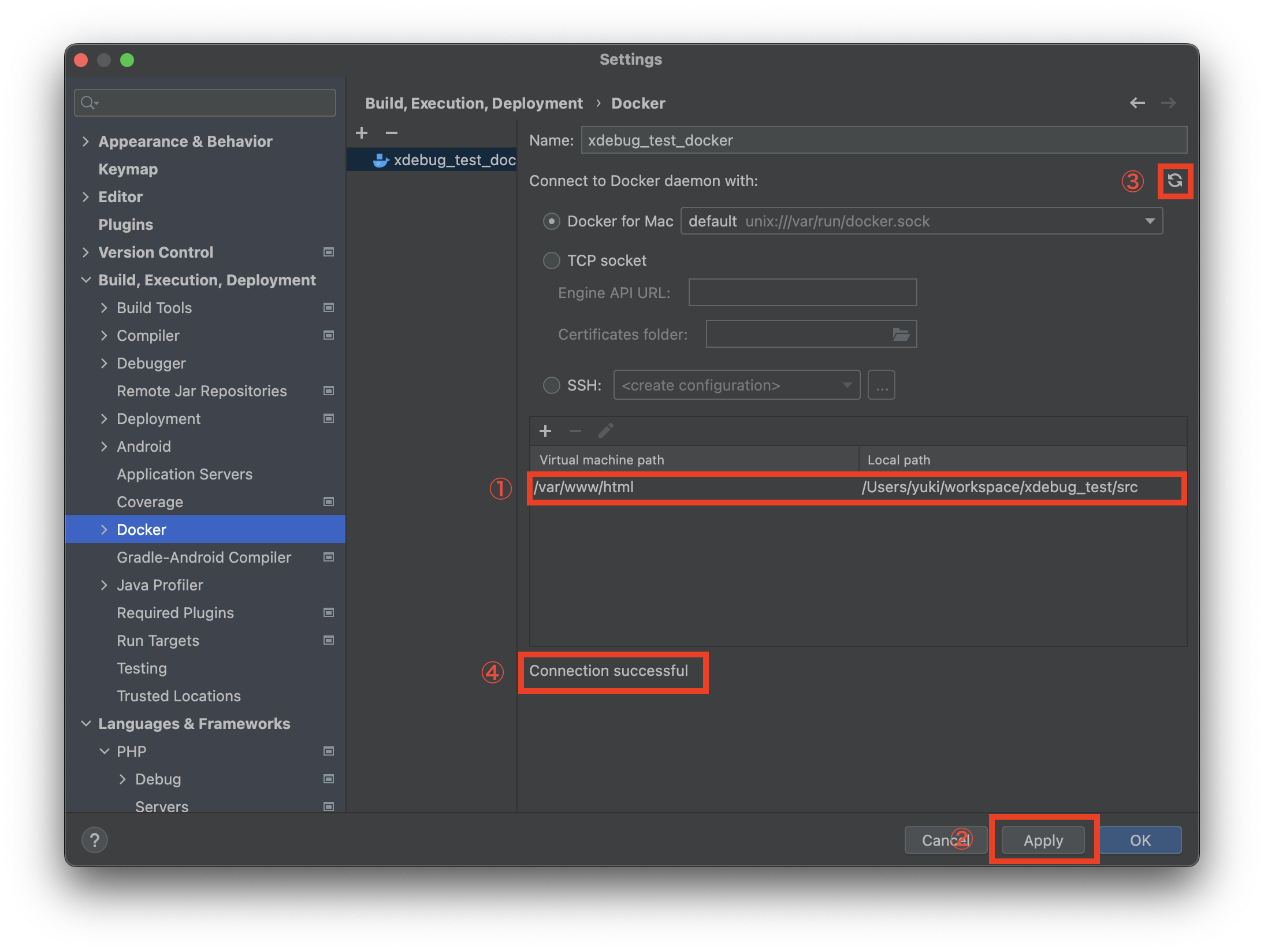The height and width of the screenshot is (952, 1264).
Task: Click the add Docker configuration plus icon
Action: [x=362, y=133]
